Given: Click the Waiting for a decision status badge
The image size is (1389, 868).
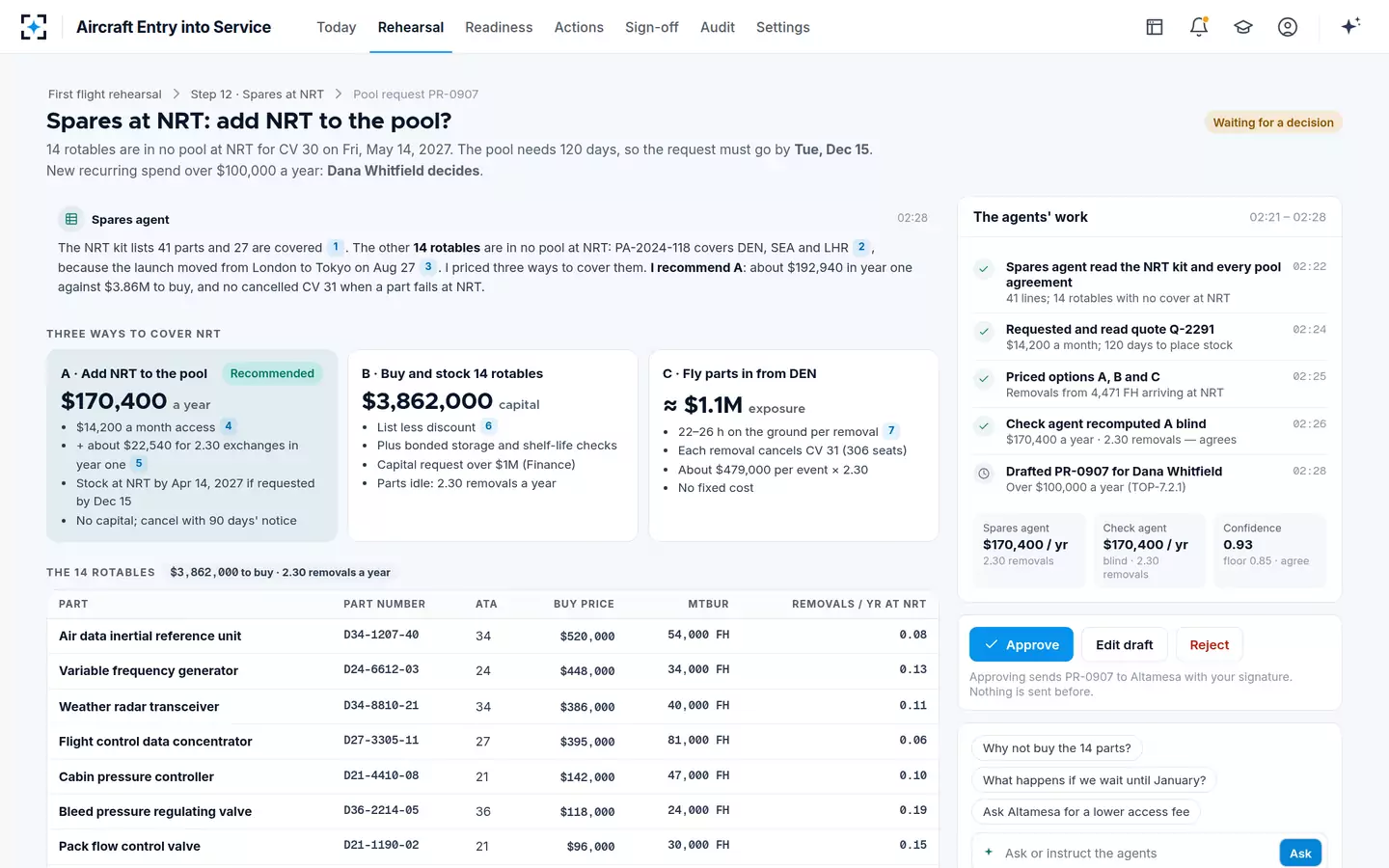Looking at the screenshot, I should point(1273,122).
